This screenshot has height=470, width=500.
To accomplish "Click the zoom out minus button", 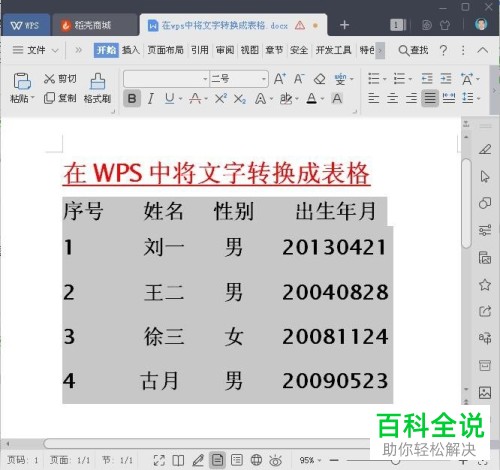I will tap(334, 460).
